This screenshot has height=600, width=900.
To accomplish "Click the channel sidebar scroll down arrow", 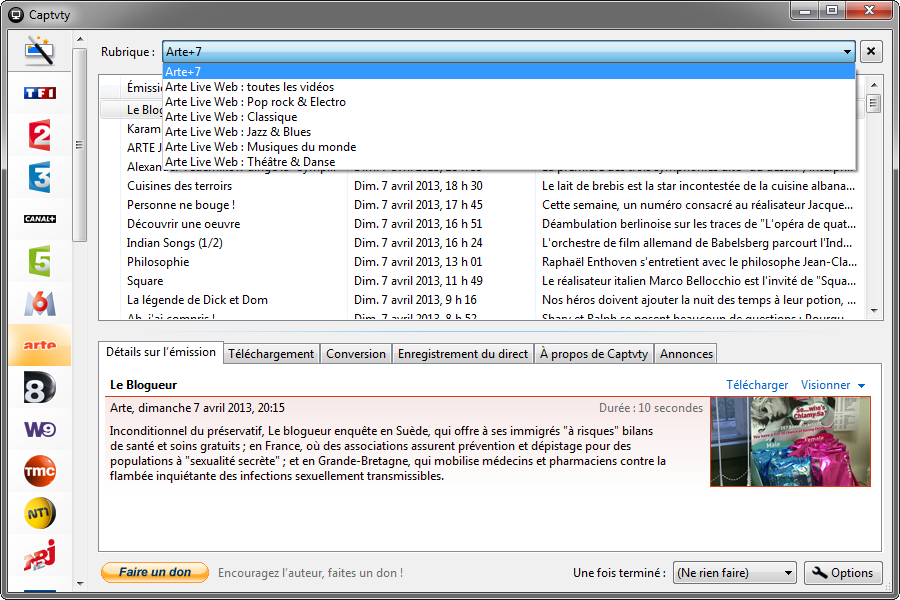I will [x=80, y=583].
